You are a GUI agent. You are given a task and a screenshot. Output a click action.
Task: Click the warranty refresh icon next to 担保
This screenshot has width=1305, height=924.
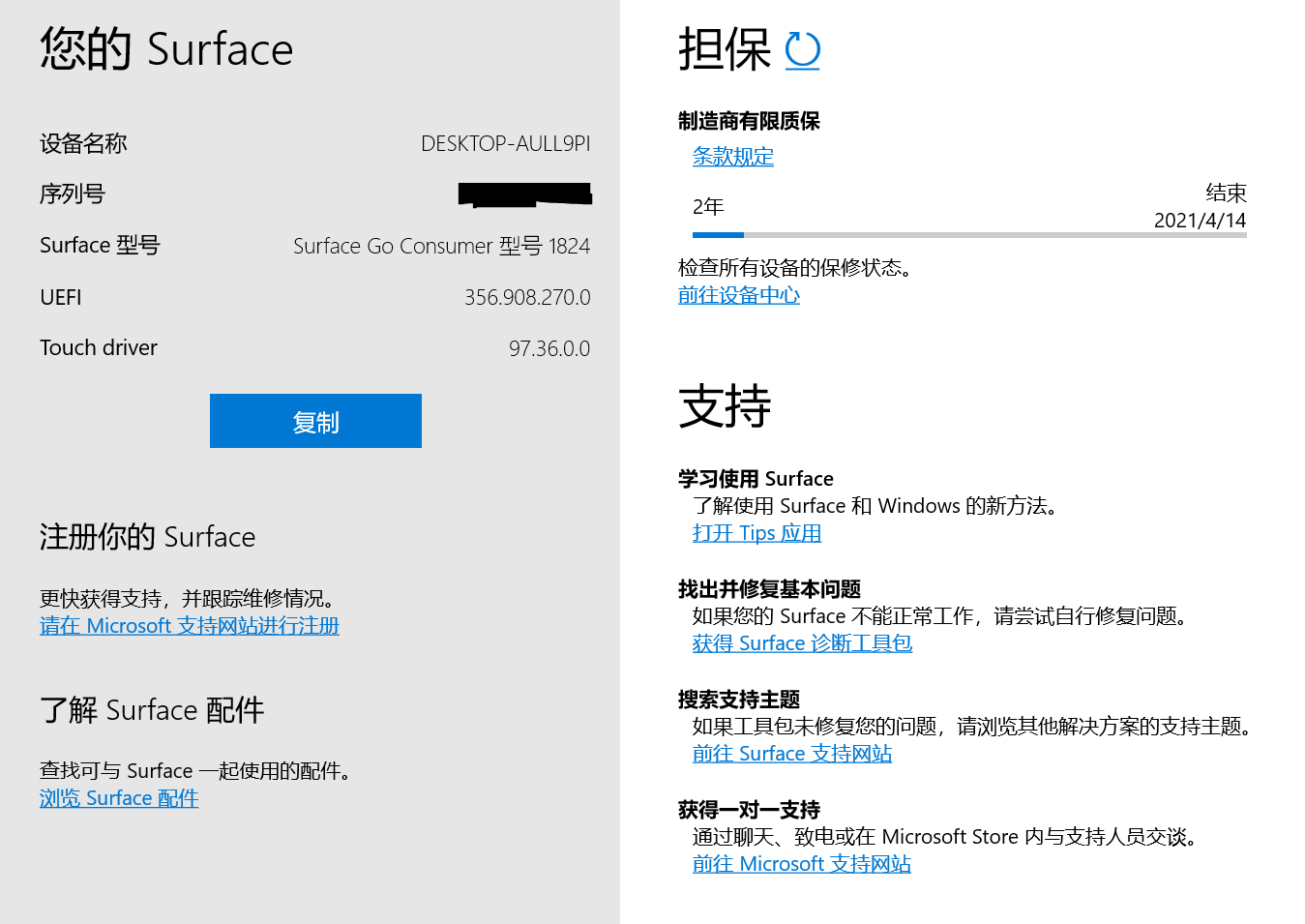(x=802, y=50)
